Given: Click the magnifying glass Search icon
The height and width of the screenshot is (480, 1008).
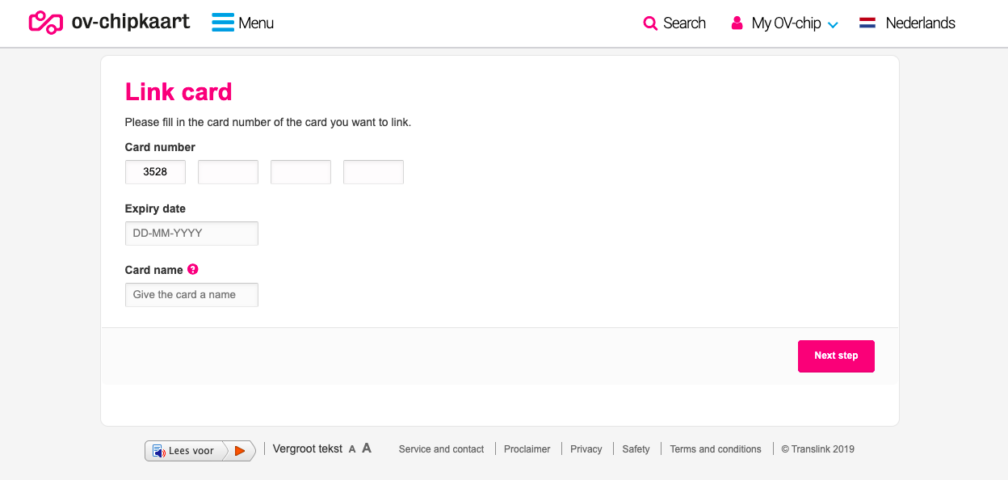Looking at the screenshot, I should pos(650,23).
